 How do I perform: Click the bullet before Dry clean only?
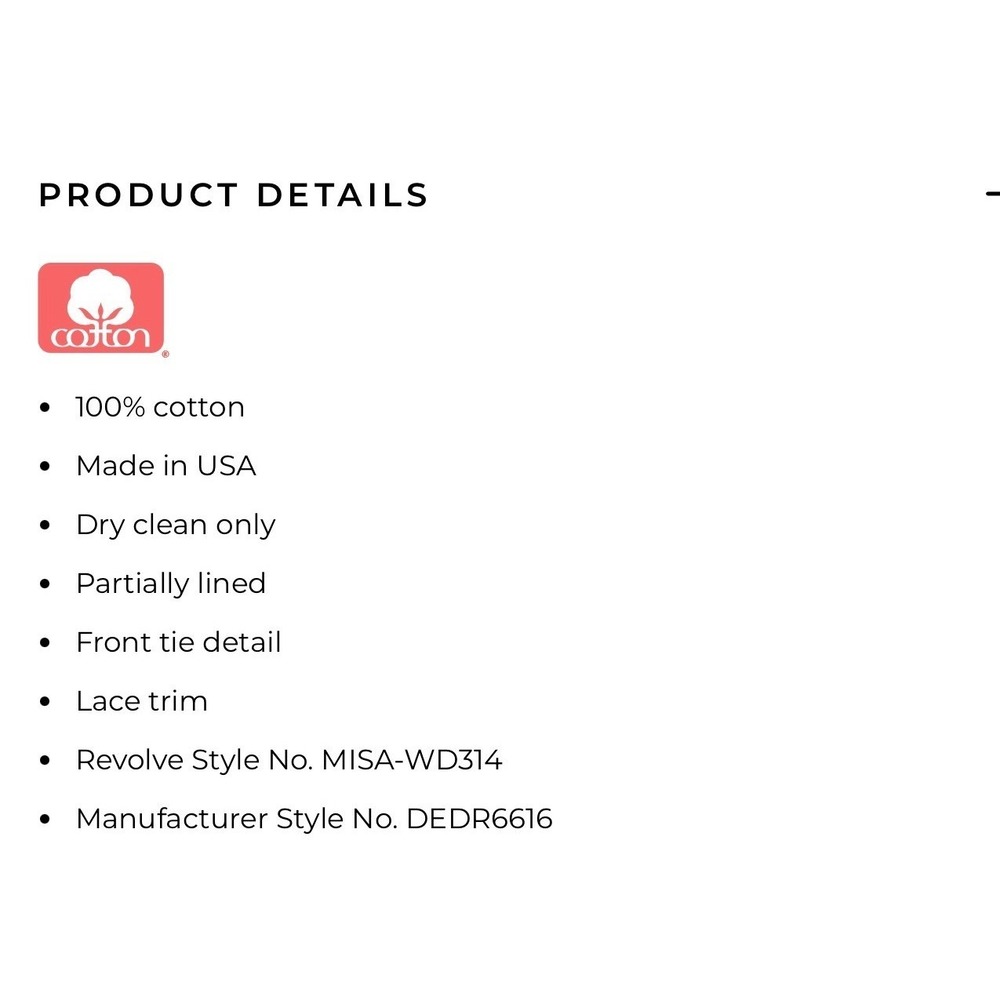pos(45,526)
